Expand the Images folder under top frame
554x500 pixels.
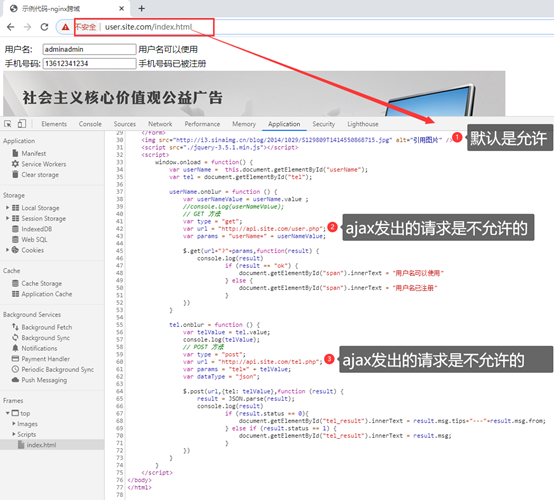pos(14,423)
